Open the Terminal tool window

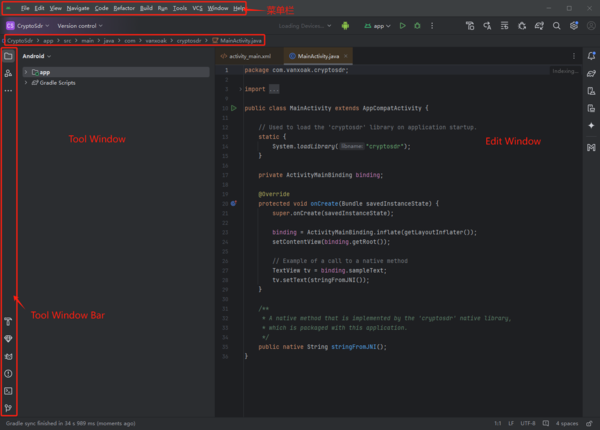(8, 391)
